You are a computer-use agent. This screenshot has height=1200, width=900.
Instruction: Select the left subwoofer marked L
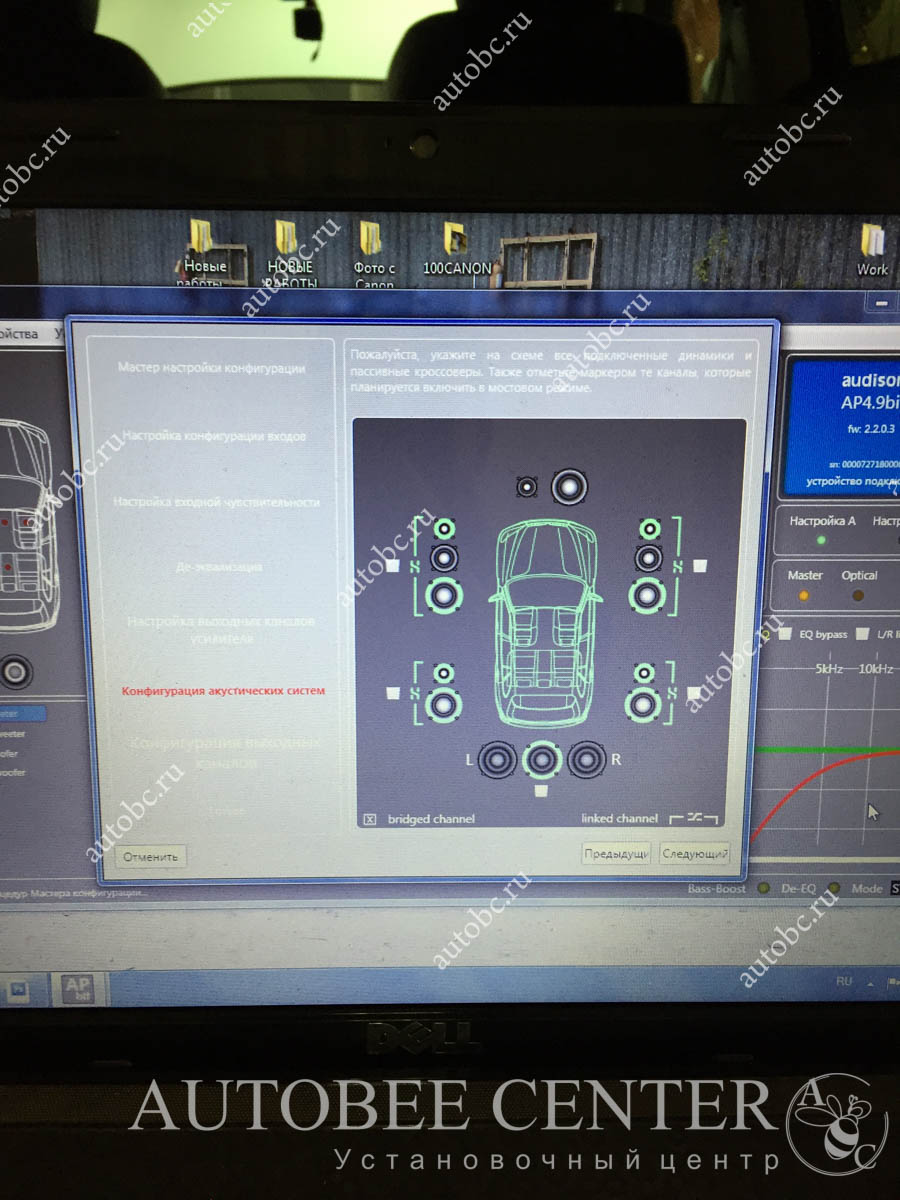497,761
